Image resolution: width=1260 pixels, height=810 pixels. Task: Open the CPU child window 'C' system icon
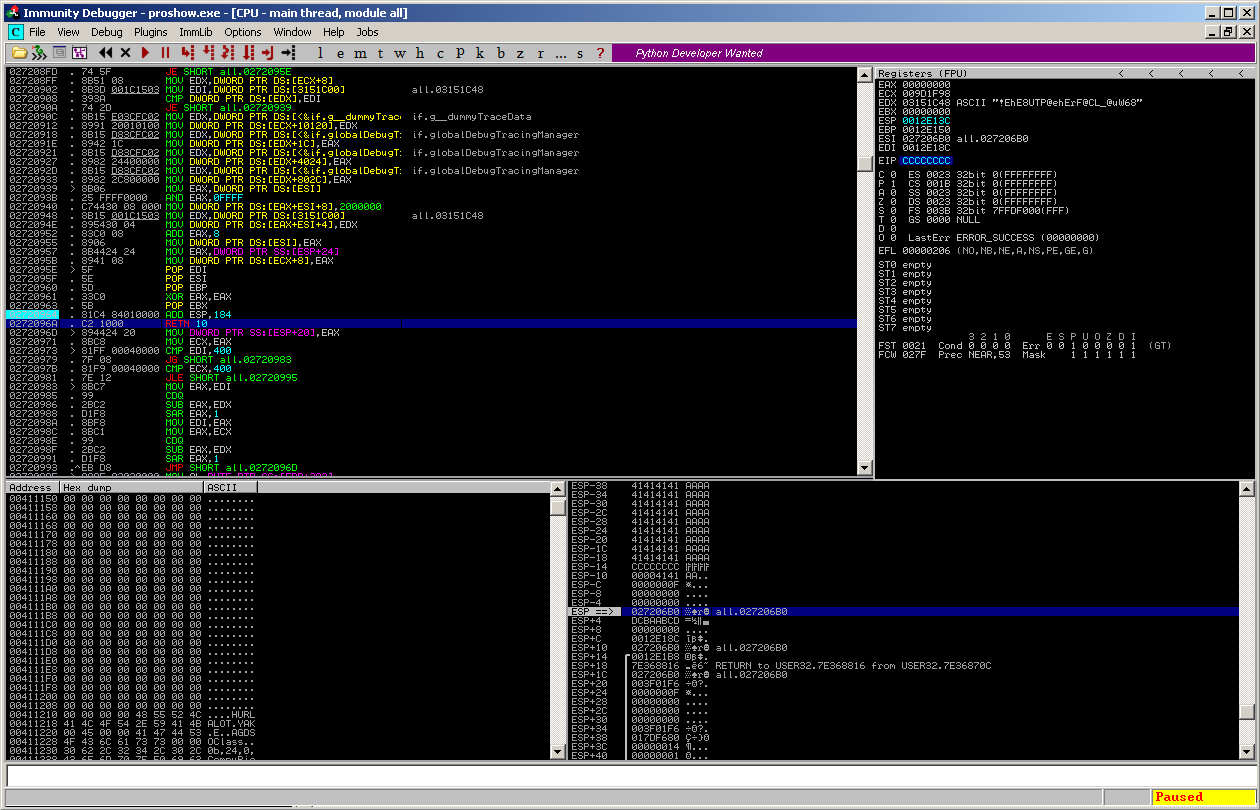click(x=14, y=32)
